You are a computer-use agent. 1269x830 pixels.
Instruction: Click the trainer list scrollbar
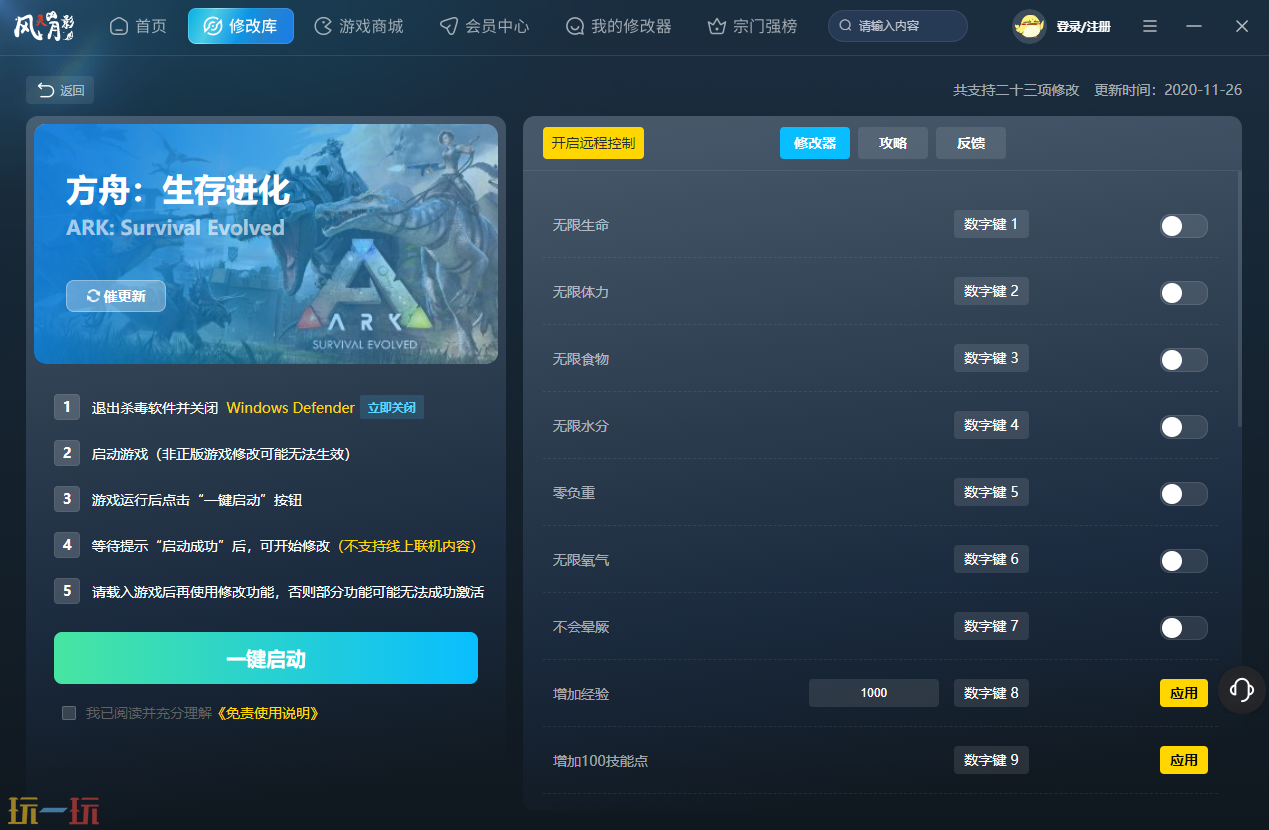[1238, 300]
